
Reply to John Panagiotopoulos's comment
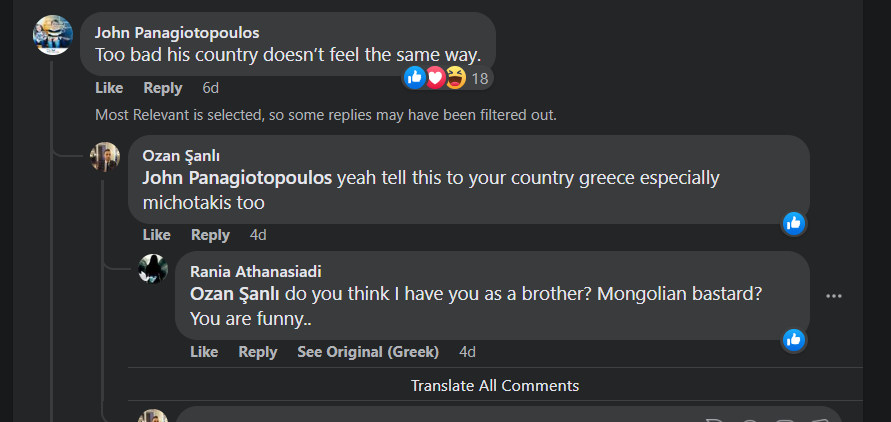[x=163, y=88]
